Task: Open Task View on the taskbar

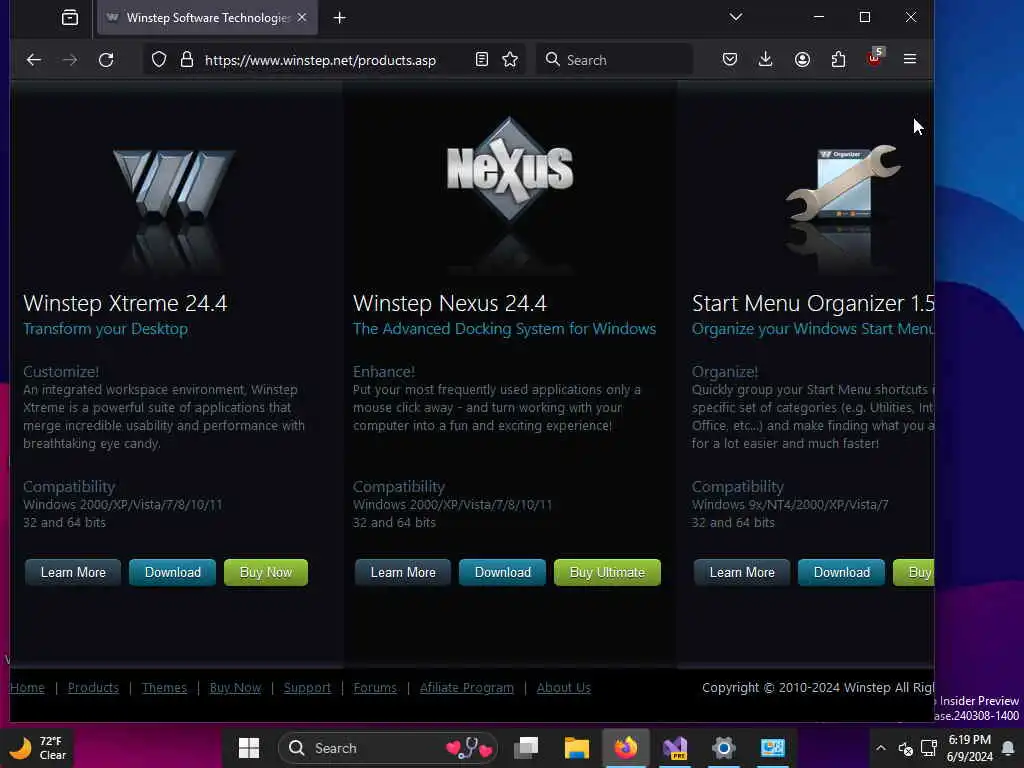Action: click(526, 748)
